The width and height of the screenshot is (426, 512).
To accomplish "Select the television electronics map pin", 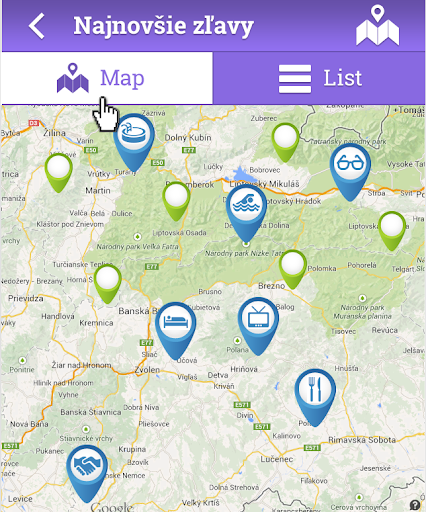I will (258, 326).
